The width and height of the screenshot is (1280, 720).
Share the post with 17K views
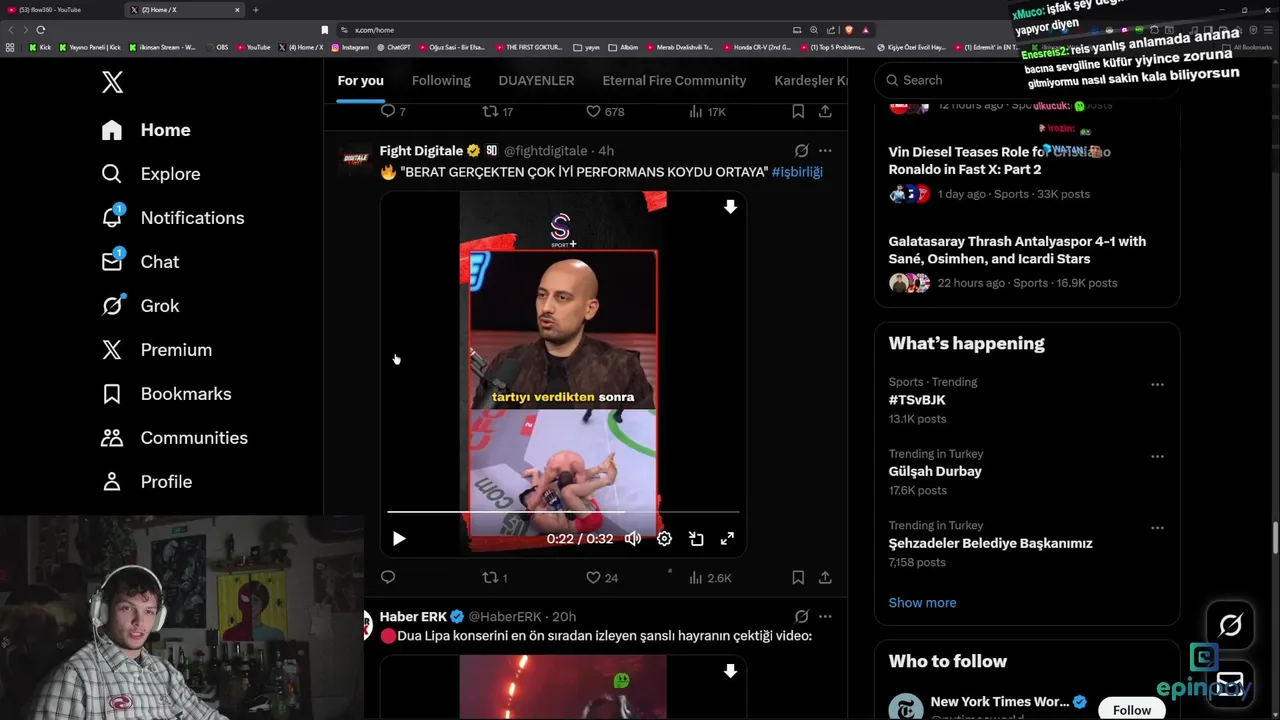[x=825, y=112]
